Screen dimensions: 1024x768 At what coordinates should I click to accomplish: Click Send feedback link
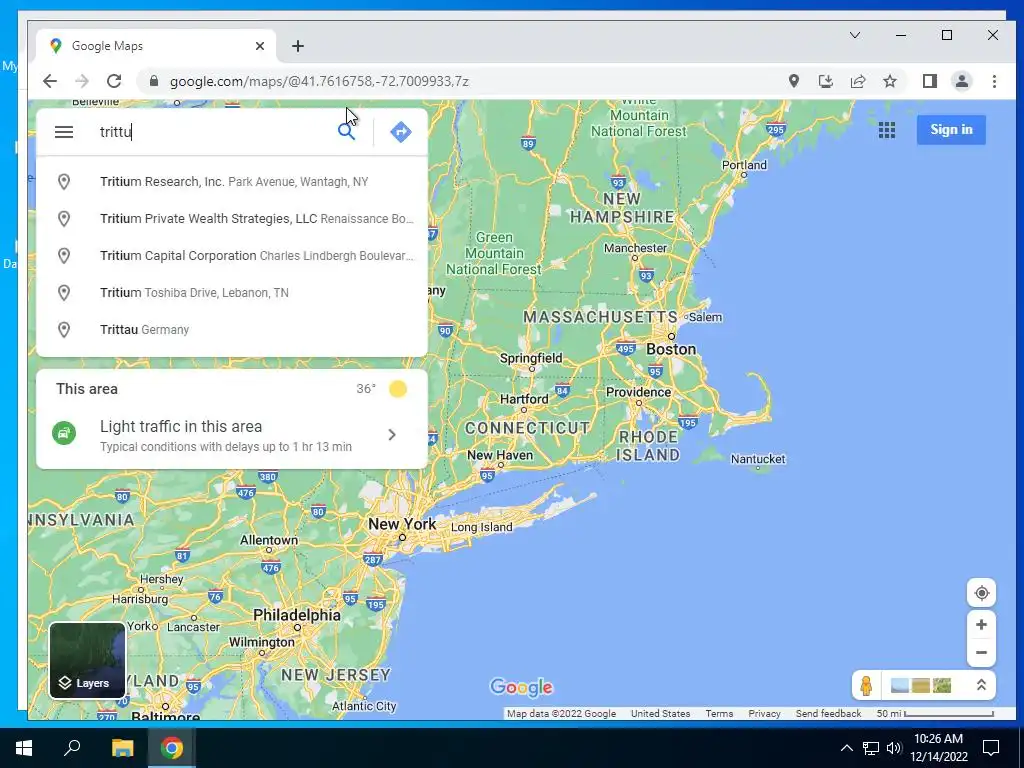click(x=828, y=714)
